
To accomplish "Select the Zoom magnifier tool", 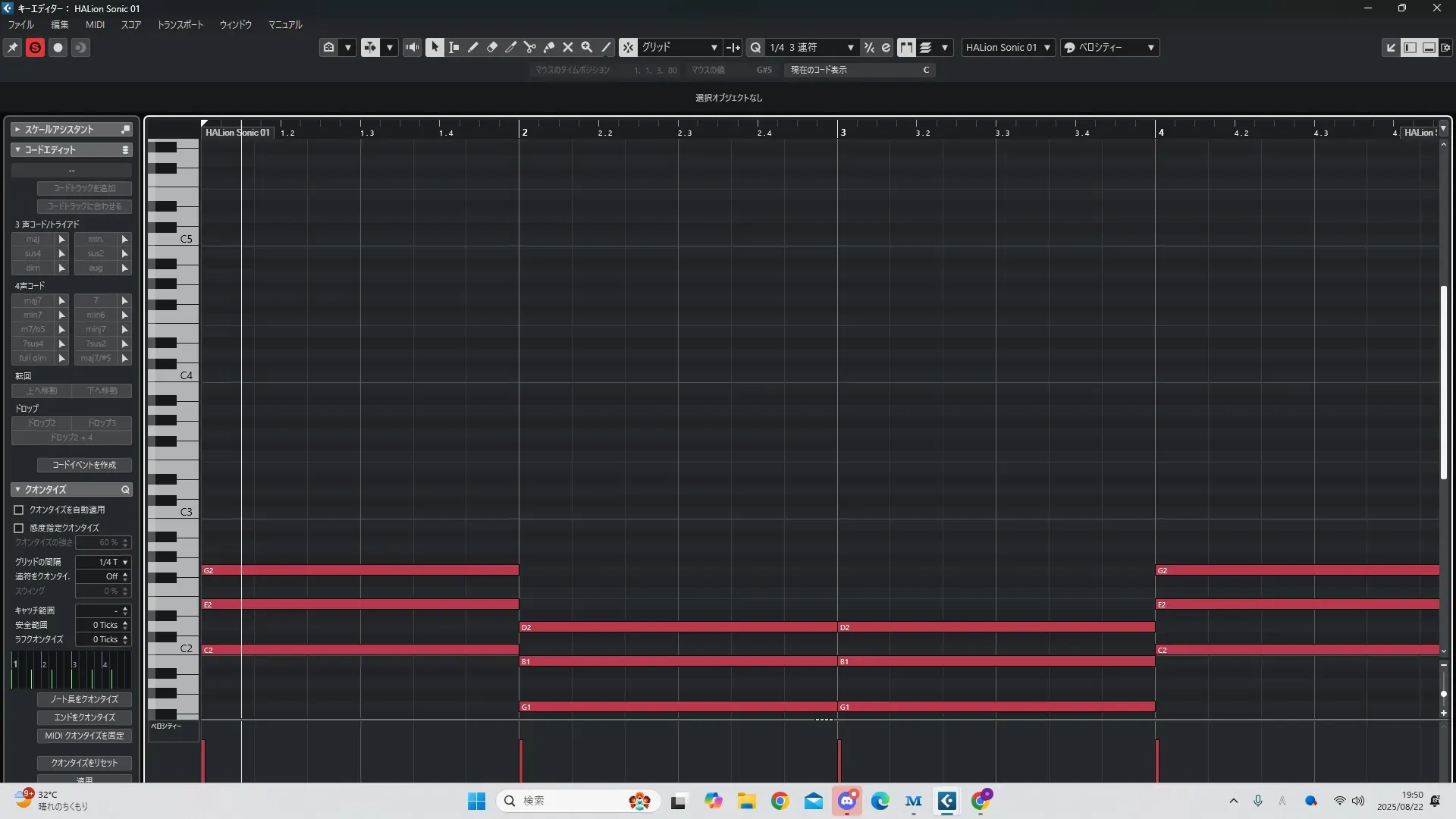I will click(x=586, y=47).
